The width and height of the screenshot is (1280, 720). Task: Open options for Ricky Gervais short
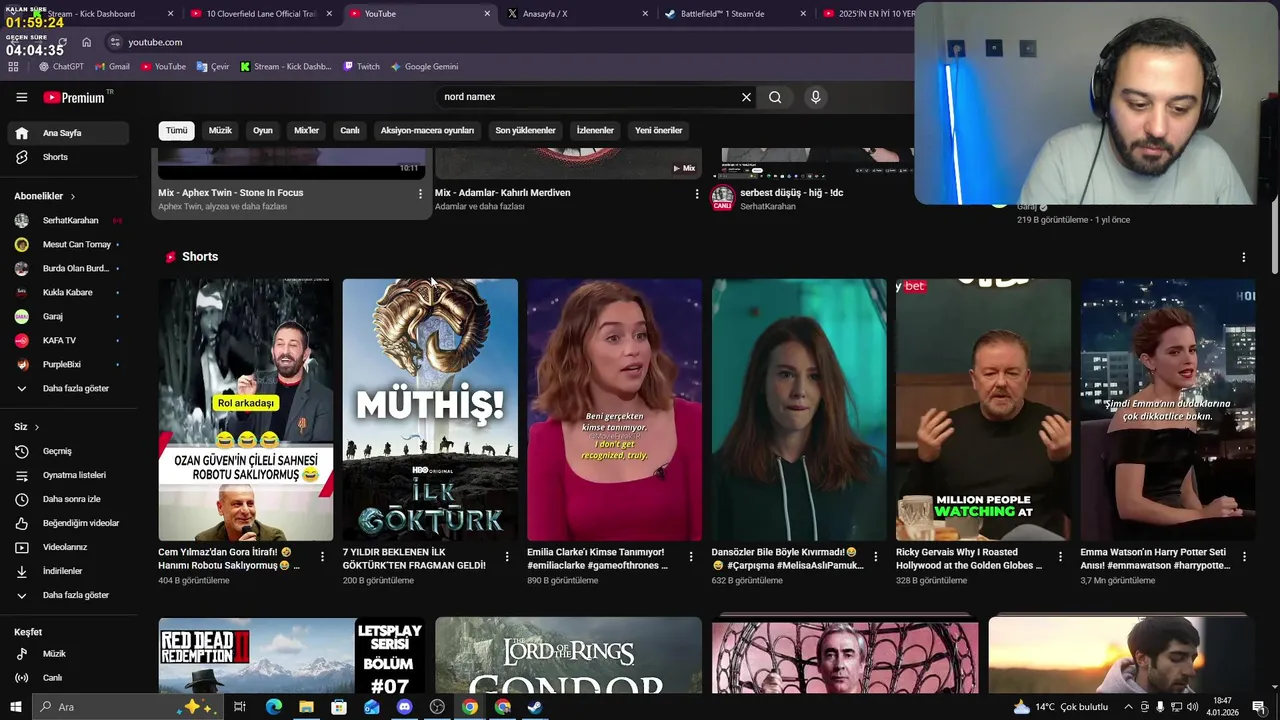coord(1061,557)
